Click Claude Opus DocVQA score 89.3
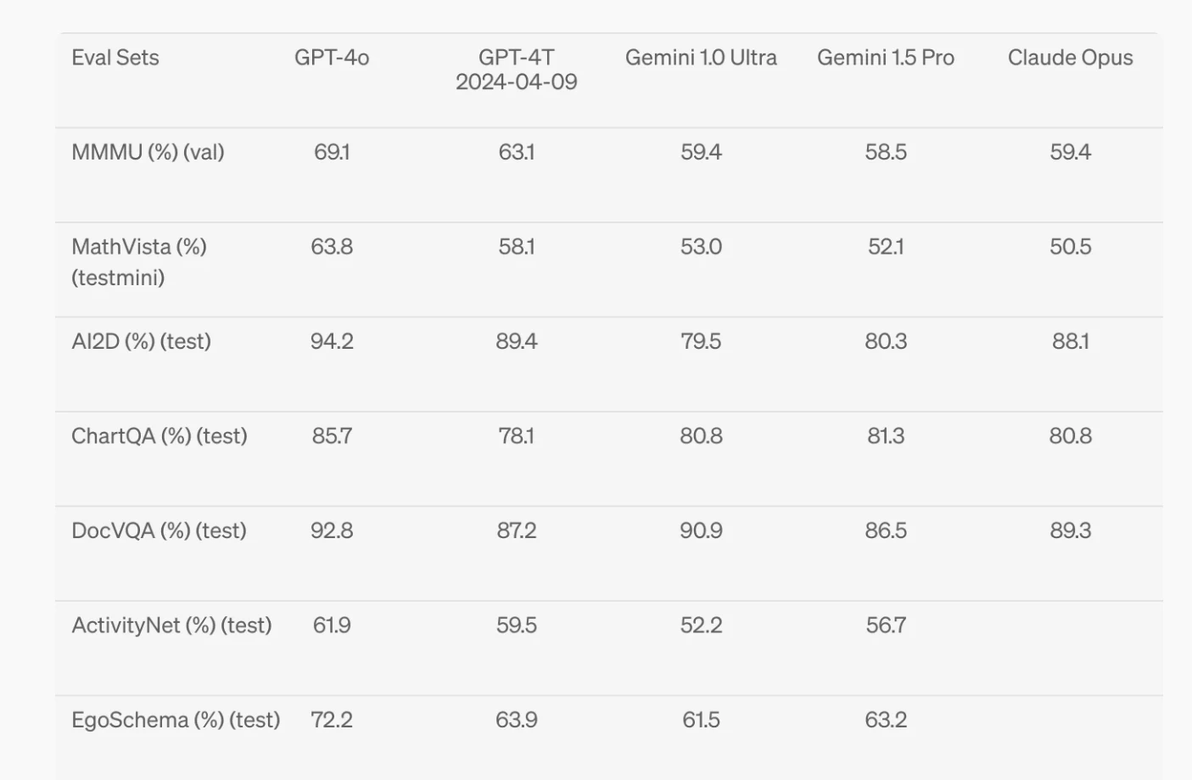 1070,530
